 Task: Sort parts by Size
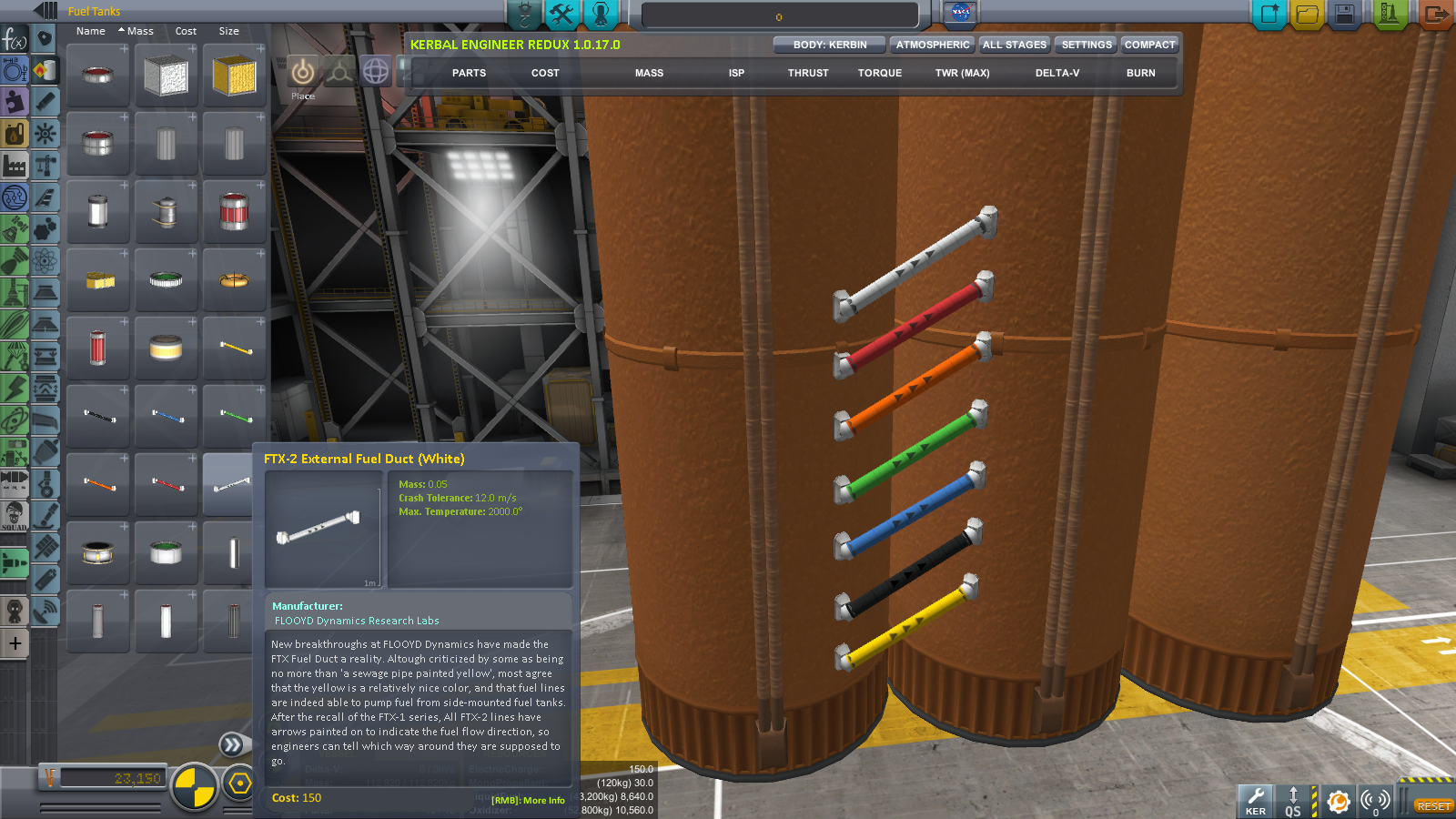(229, 31)
